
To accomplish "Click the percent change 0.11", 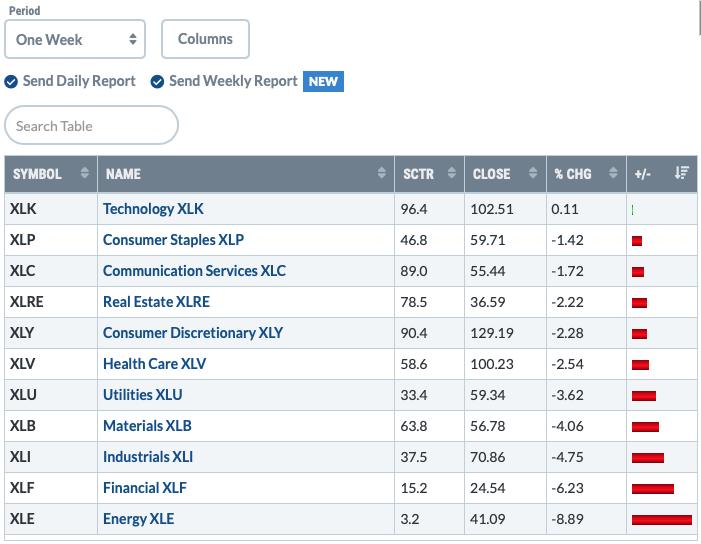I will click(x=565, y=209).
